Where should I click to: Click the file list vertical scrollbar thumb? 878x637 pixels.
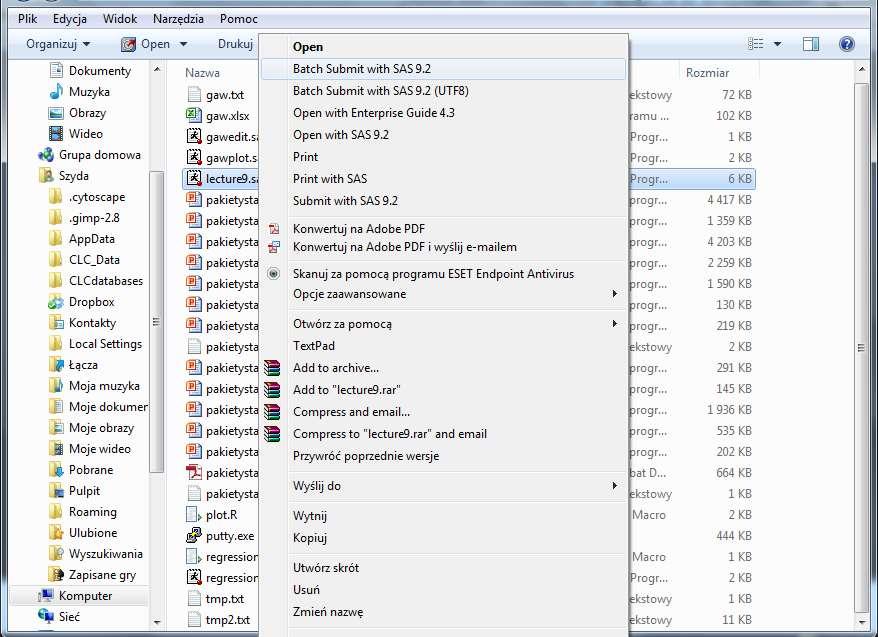click(x=861, y=347)
